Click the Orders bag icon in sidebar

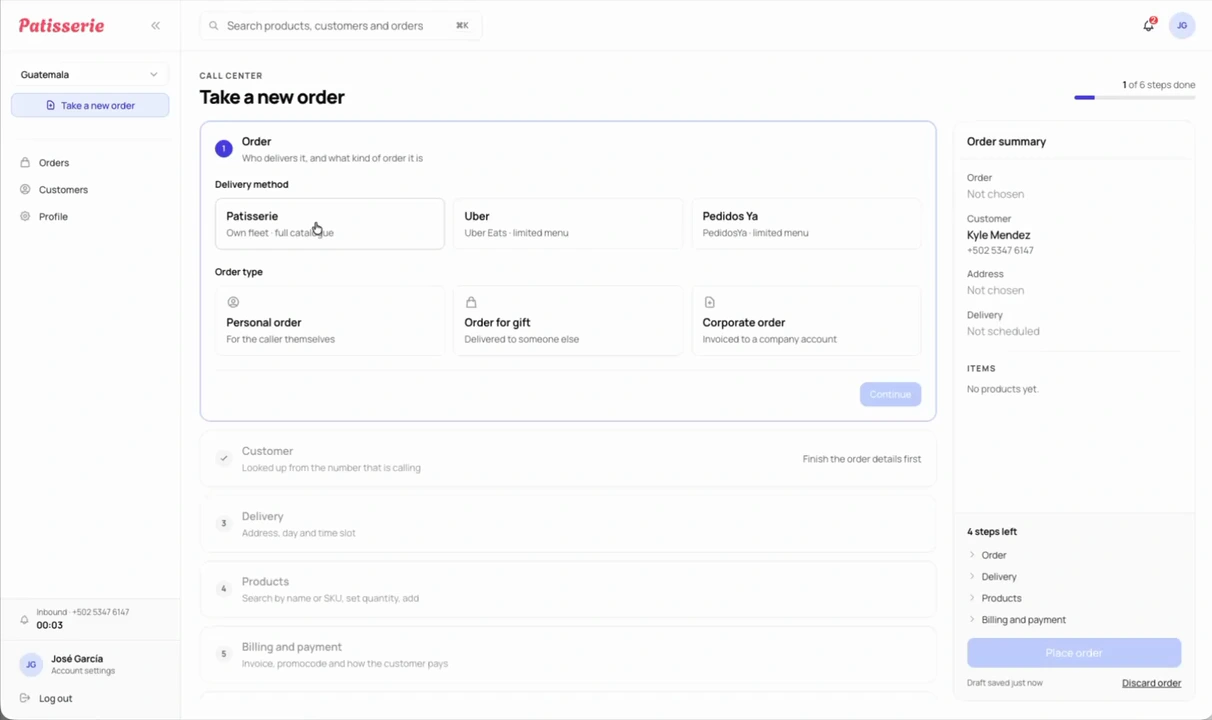pyautogui.click(x=25, y=162)
